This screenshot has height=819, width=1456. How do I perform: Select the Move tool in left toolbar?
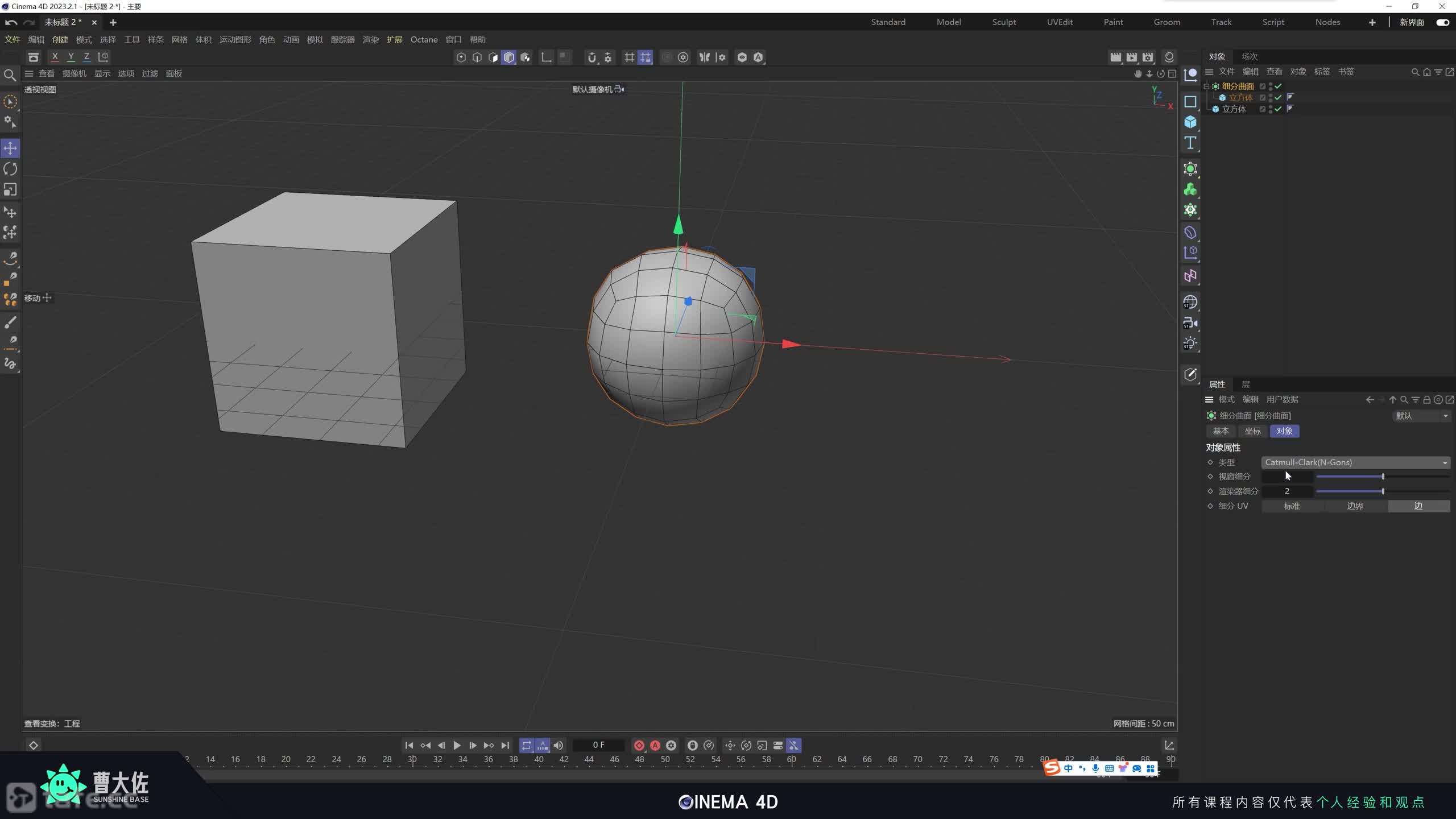(10, 148)
